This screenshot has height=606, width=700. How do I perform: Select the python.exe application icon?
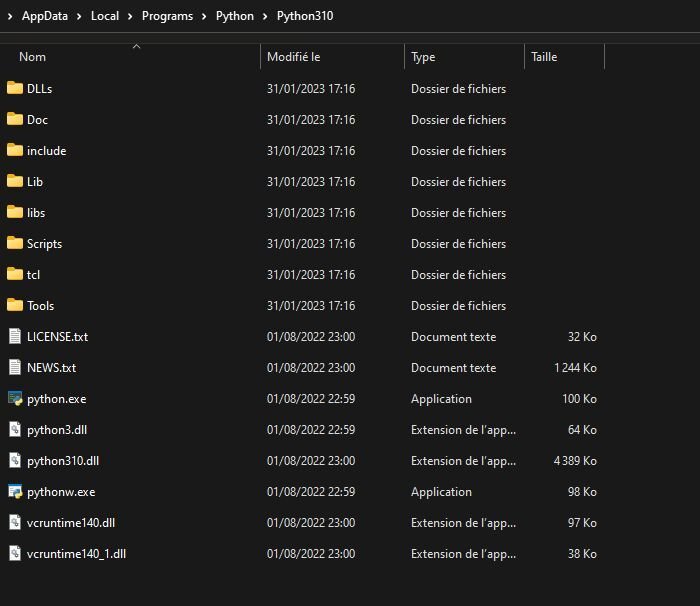[15, 398]
